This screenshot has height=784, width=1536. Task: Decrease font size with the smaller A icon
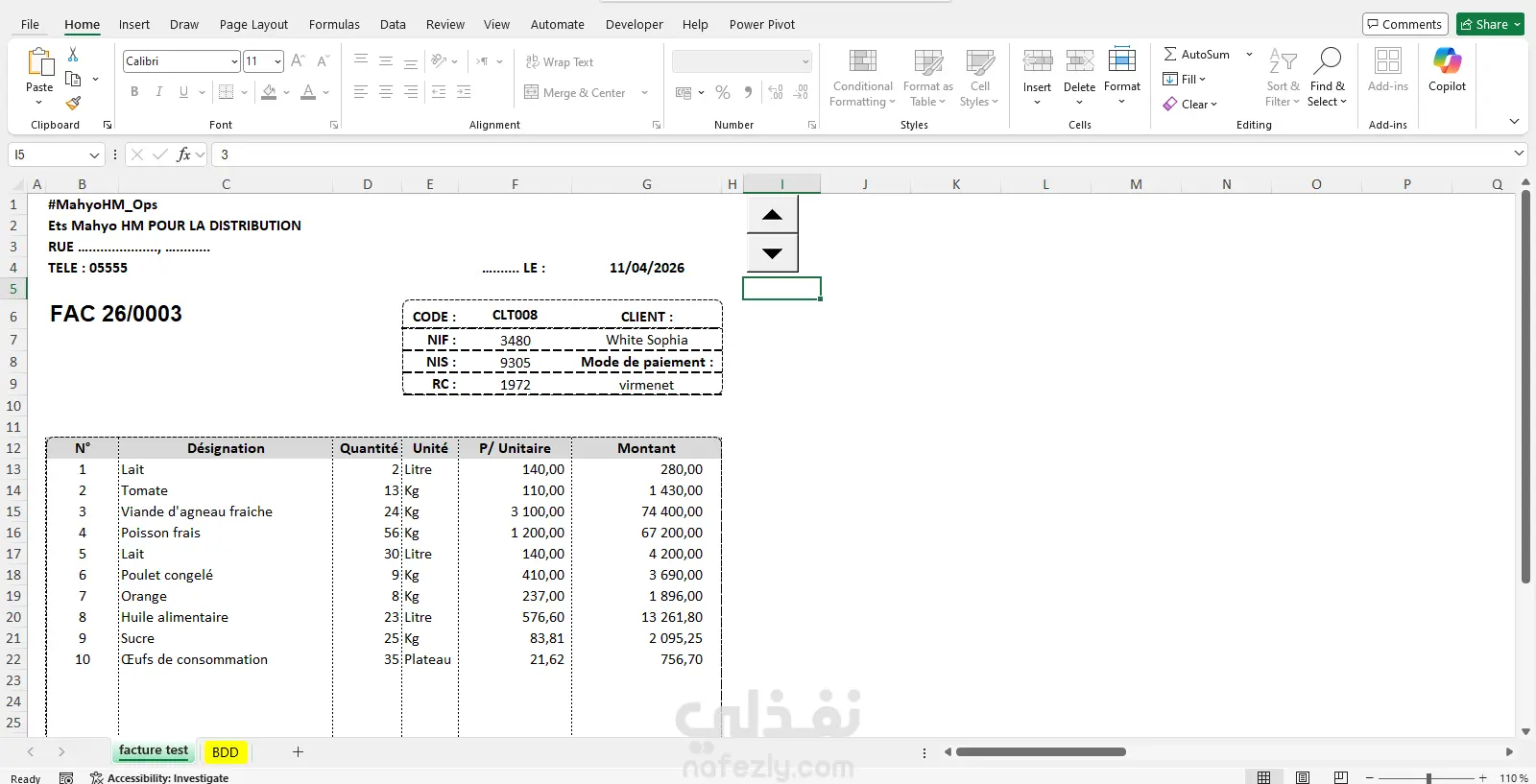323,60
